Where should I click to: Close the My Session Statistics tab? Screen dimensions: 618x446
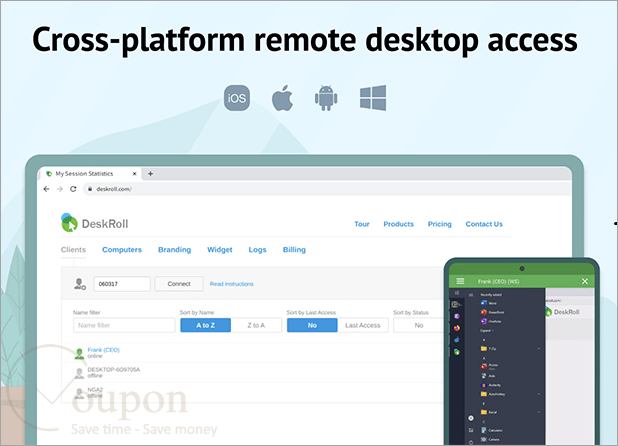134,174
